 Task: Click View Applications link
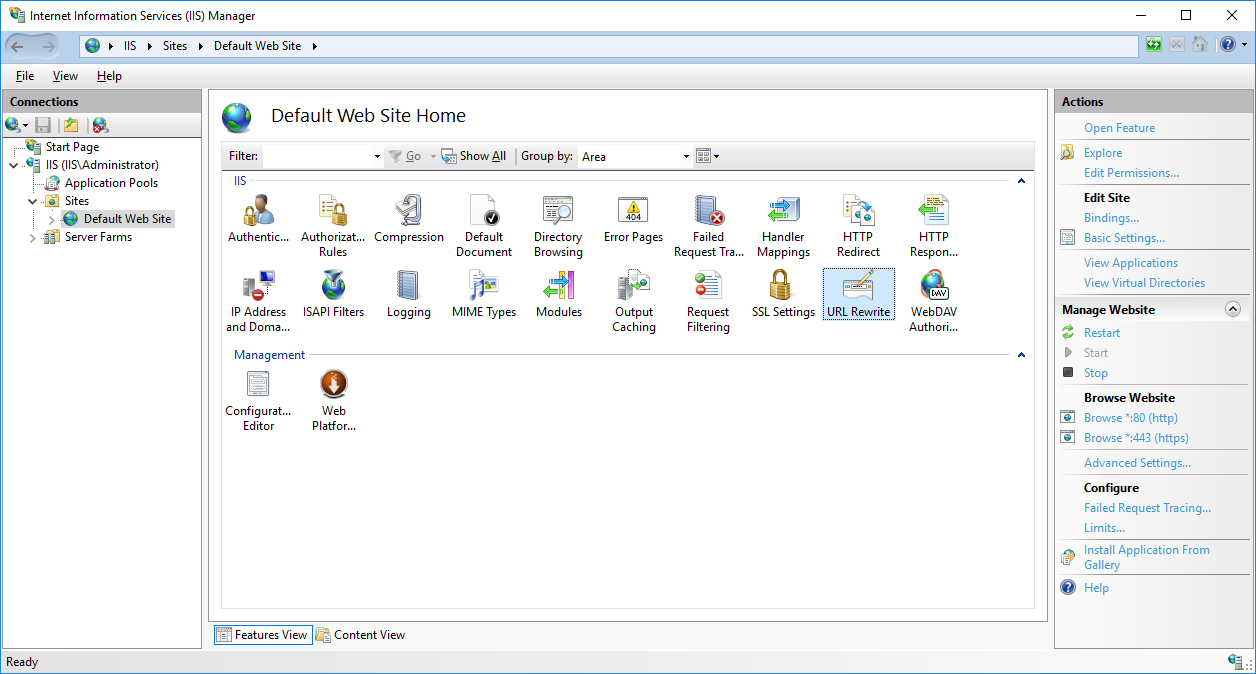pos(1131,263)
